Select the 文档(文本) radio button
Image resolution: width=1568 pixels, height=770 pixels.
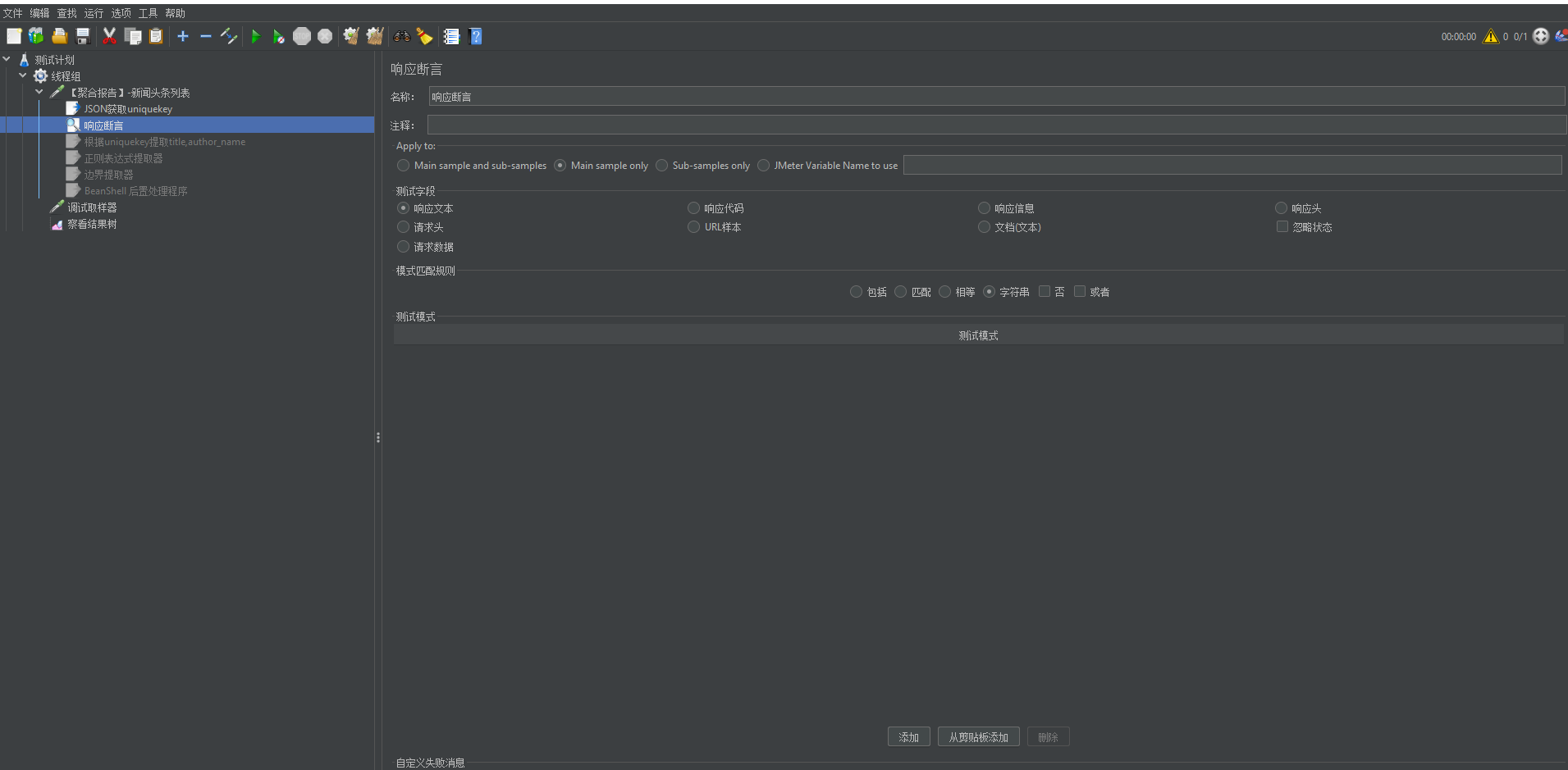(x=984, y=227)
